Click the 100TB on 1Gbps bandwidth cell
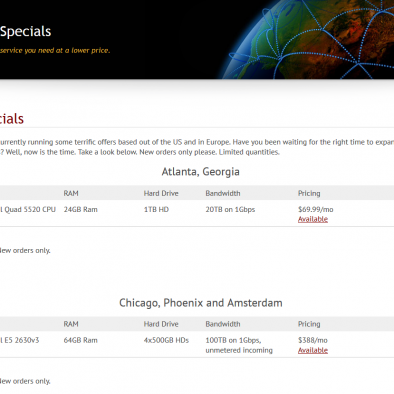394x394 pixels. point(239,345)
